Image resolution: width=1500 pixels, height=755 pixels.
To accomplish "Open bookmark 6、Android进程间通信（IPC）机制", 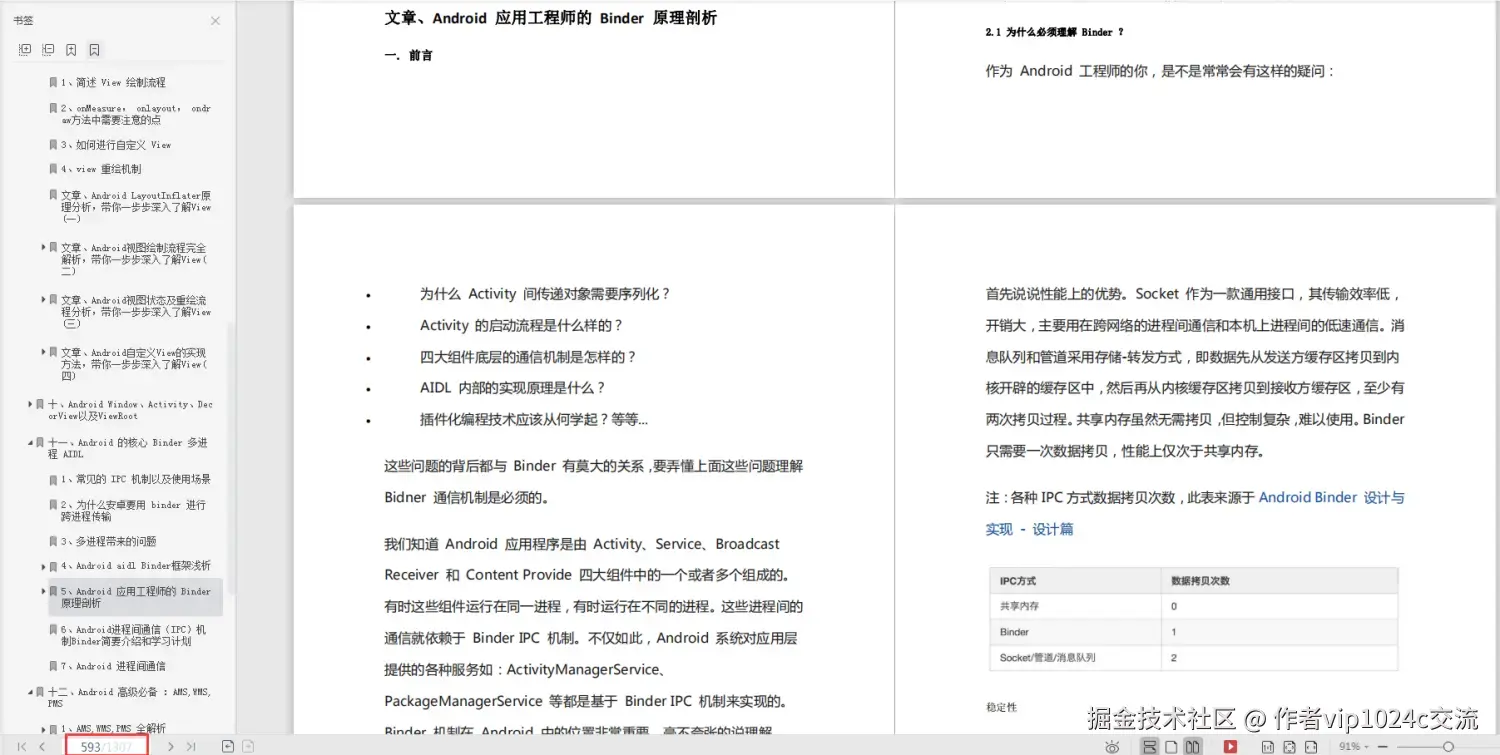I will pos(134,635).
